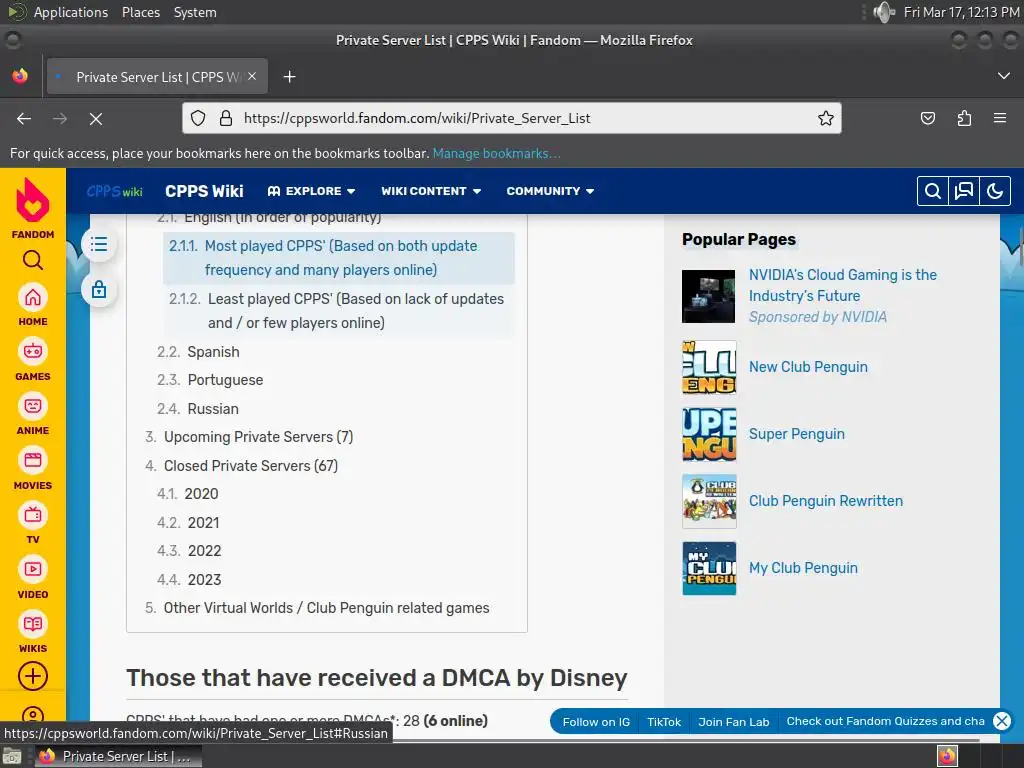Click the browser back arrow
1024x768 pixels.
coord(24,118)
